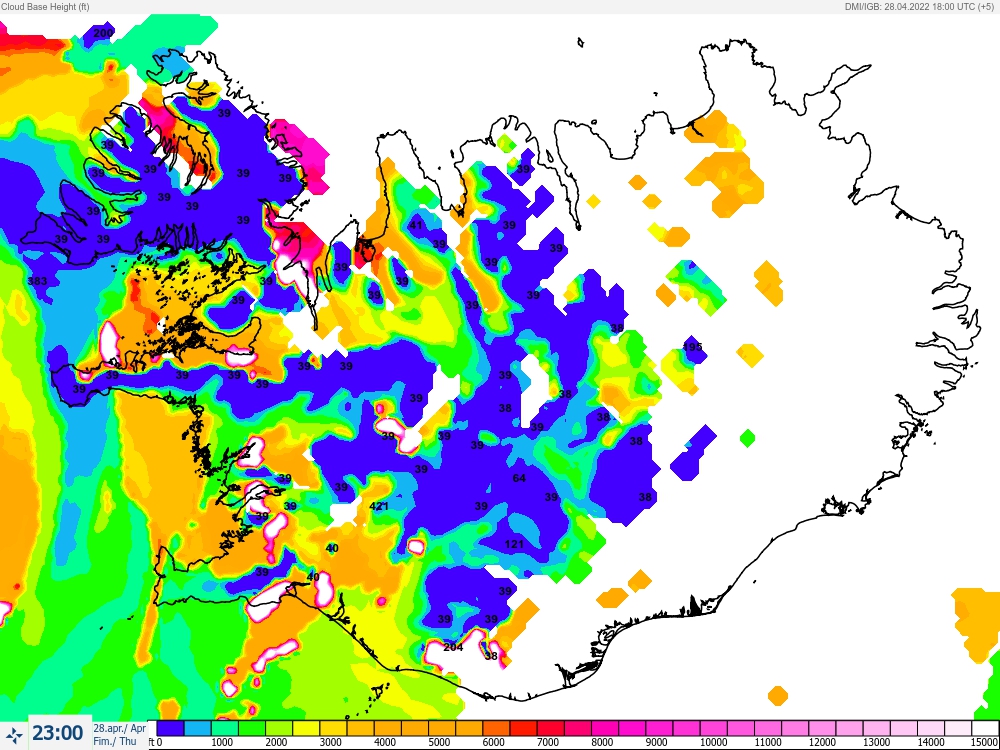
Task: Pick the teal legend swatch at 1000
Action: point(224,728)
